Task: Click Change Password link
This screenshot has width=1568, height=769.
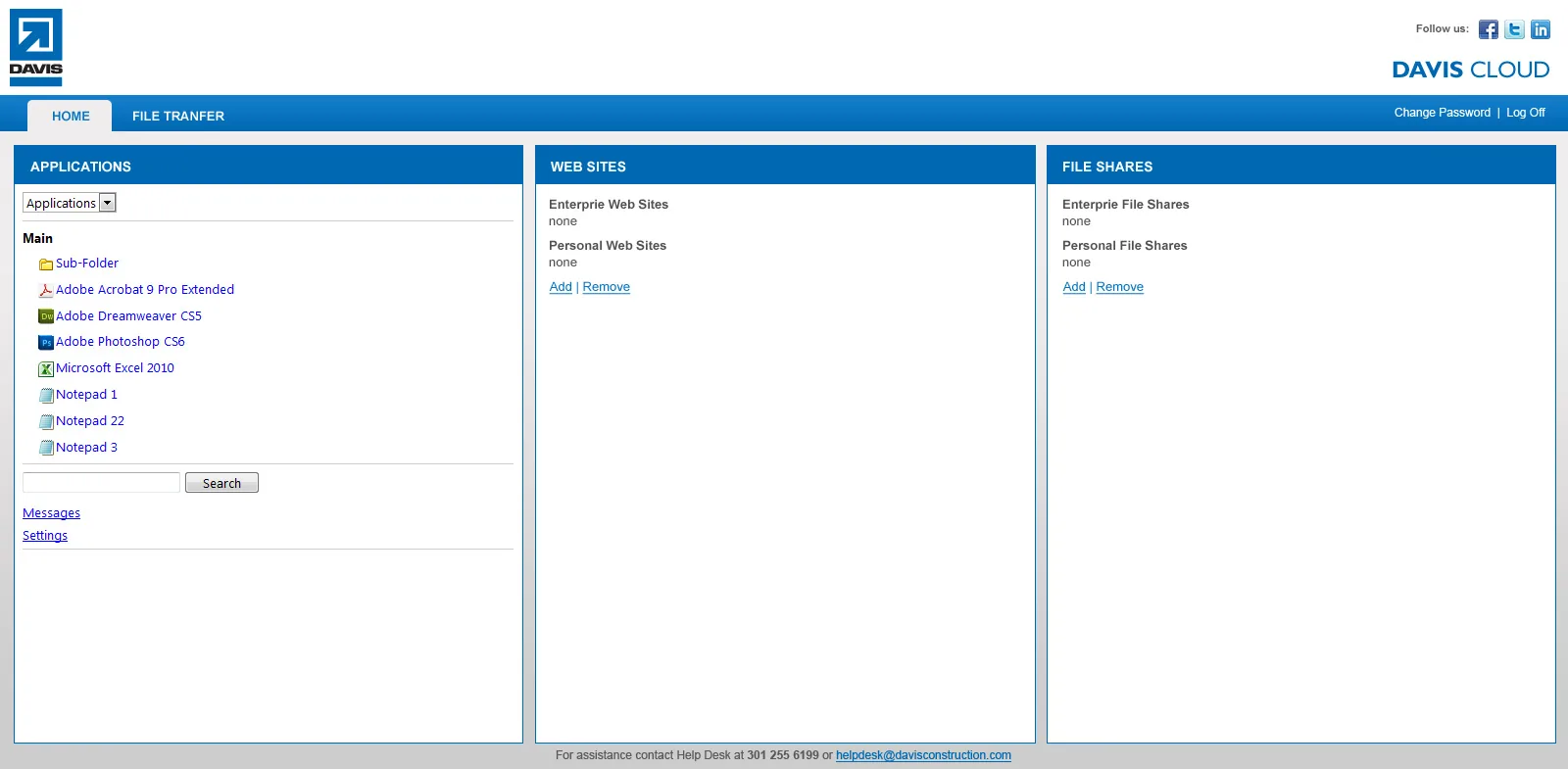Action: click(x=1442, y=113)
